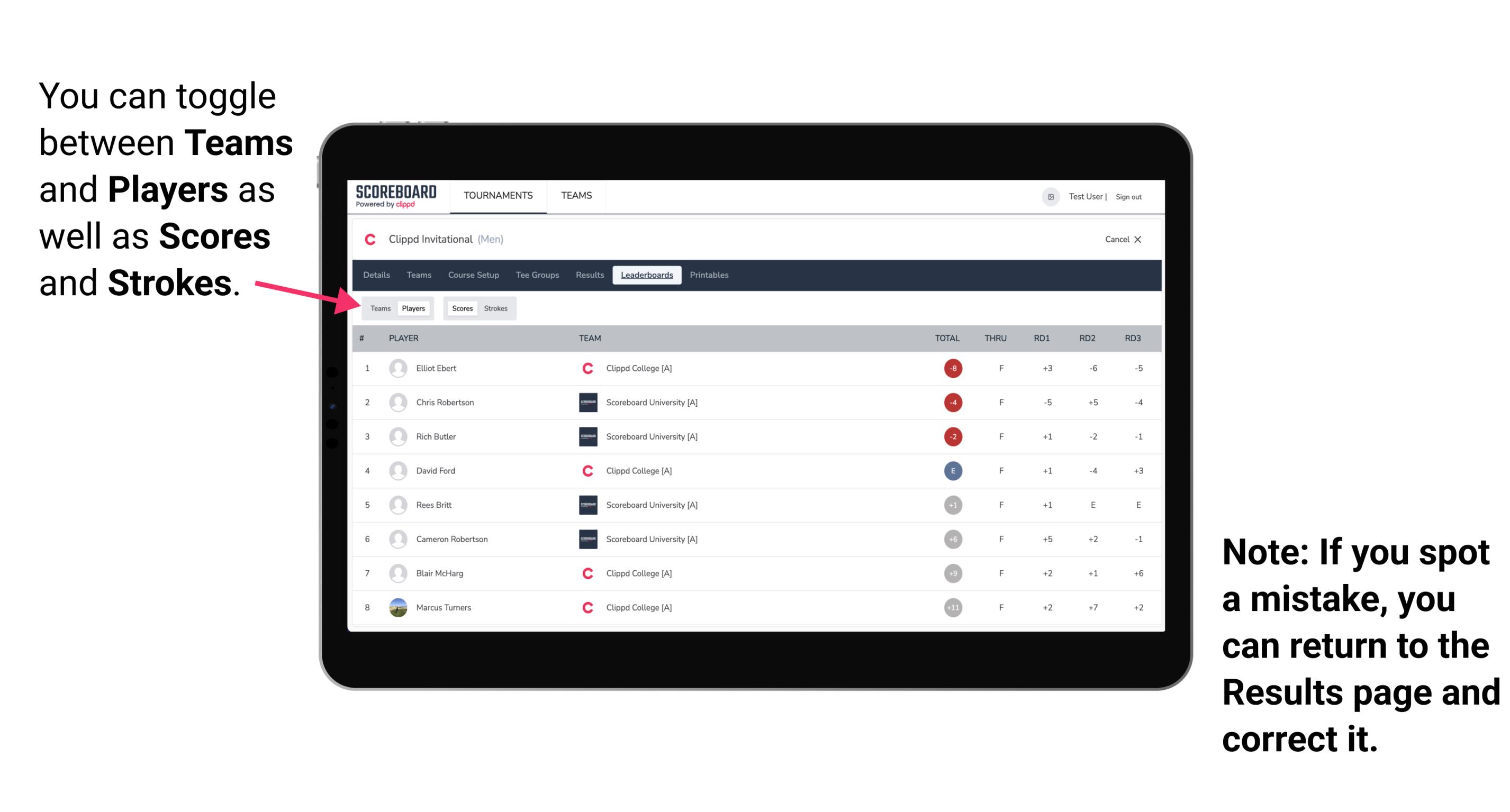
Task: Toggle to Strokes display mode
Action: [x=496, y=308]
